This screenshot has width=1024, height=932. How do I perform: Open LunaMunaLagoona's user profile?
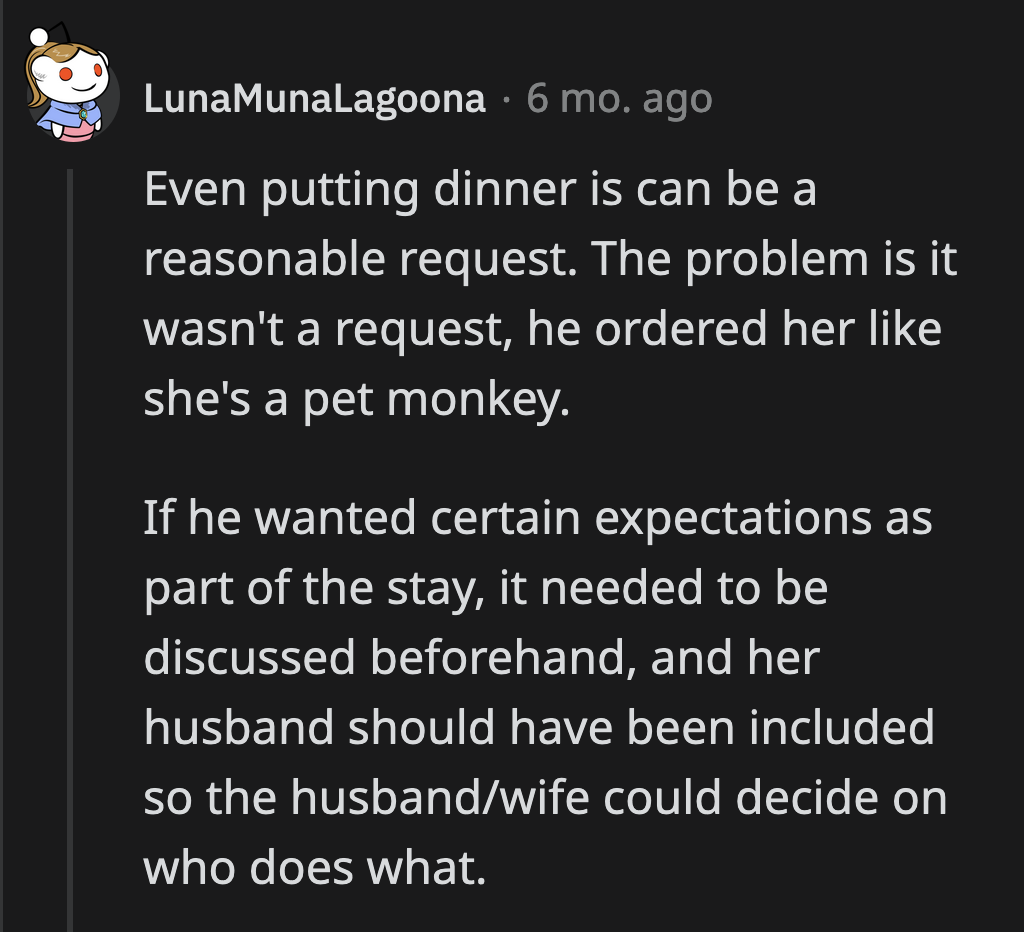pos(313,97)
